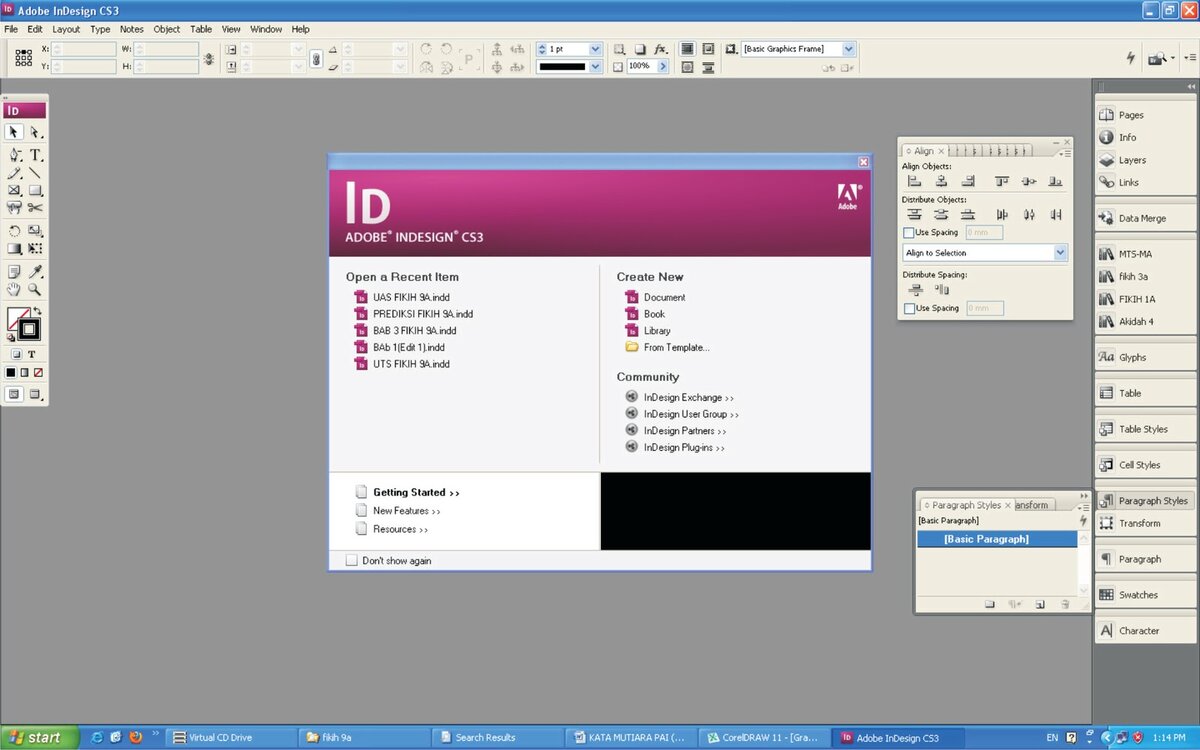Select the Rectangle Frame tool

(14, 190)
